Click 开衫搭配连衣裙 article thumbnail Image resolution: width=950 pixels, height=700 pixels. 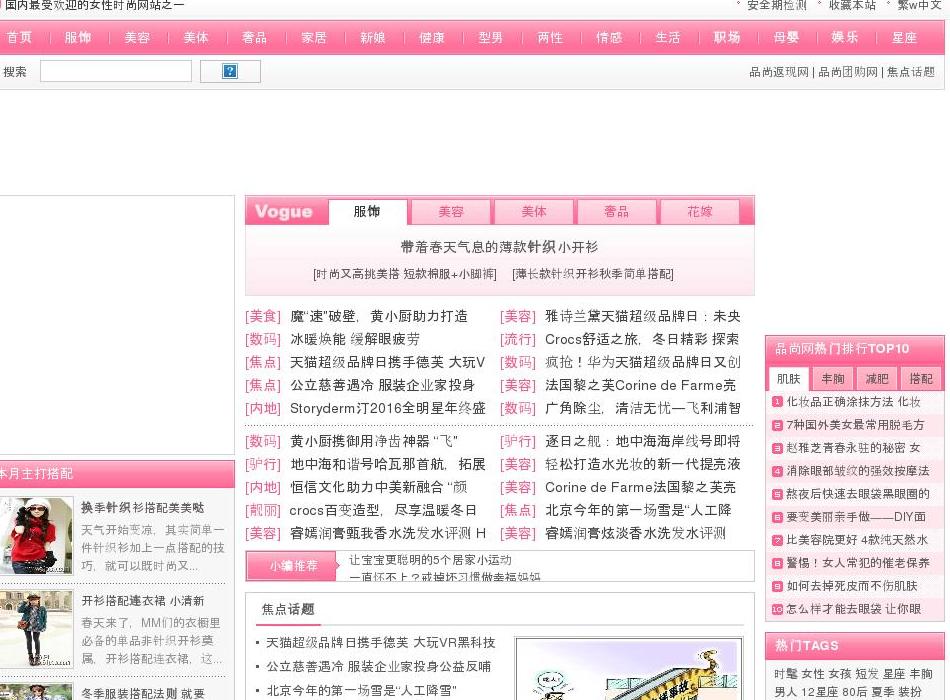[36, 629]
